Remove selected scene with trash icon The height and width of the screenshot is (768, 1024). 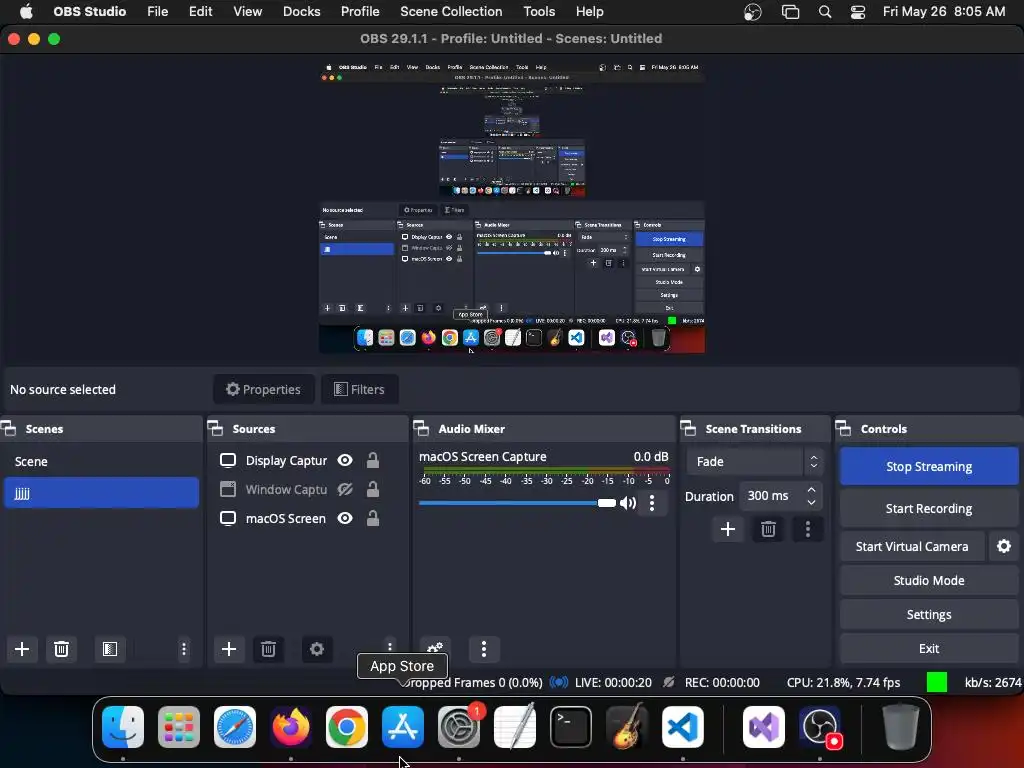point(61,649)
